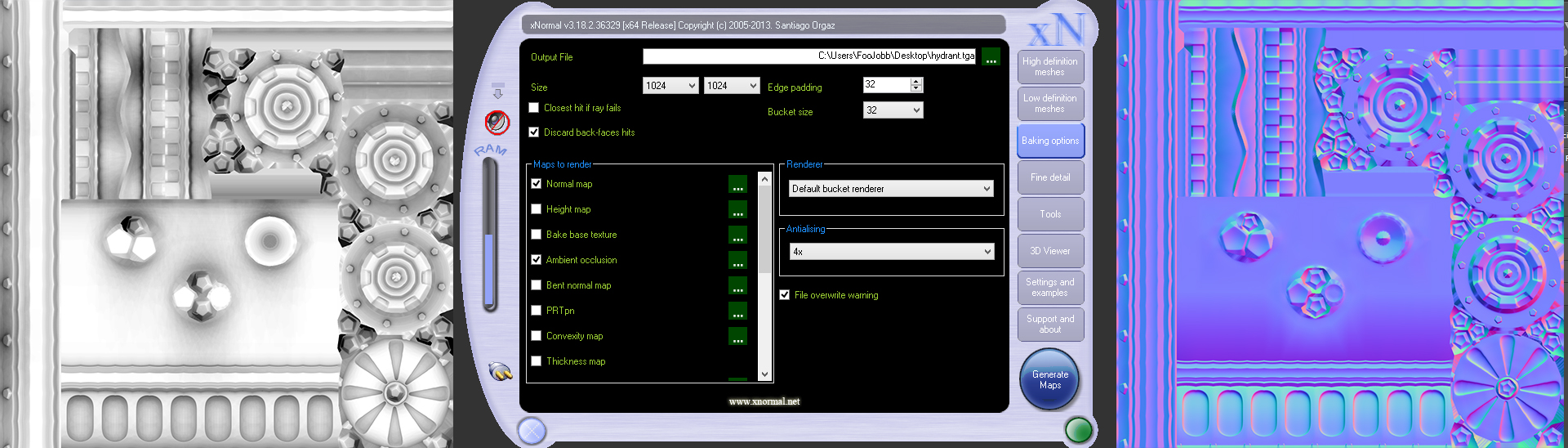The height and width of the screenshot is (448, 1568).
Task: Open the Bucket size dropdown
Action: pyautogui.click(x=893, y=110)
